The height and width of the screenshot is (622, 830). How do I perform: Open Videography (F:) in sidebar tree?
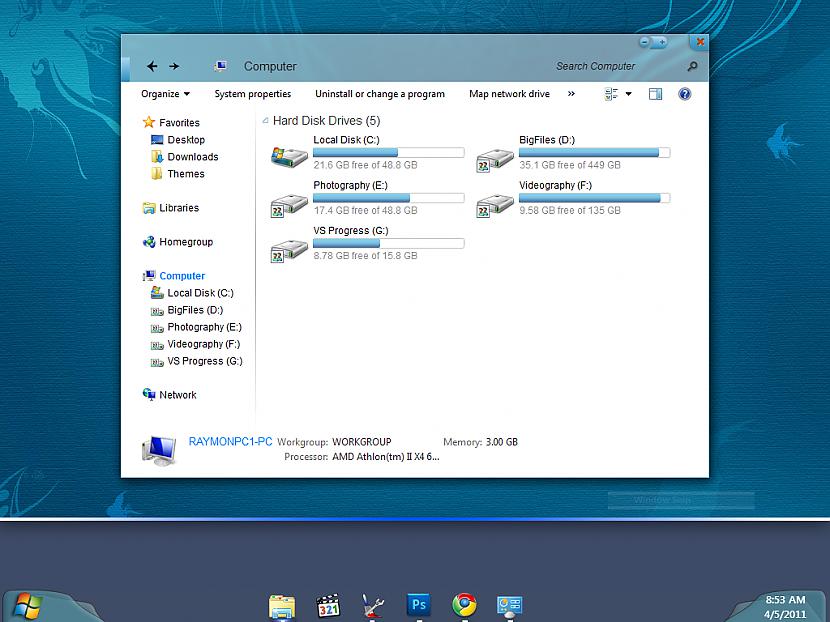[x=204, y=344]
